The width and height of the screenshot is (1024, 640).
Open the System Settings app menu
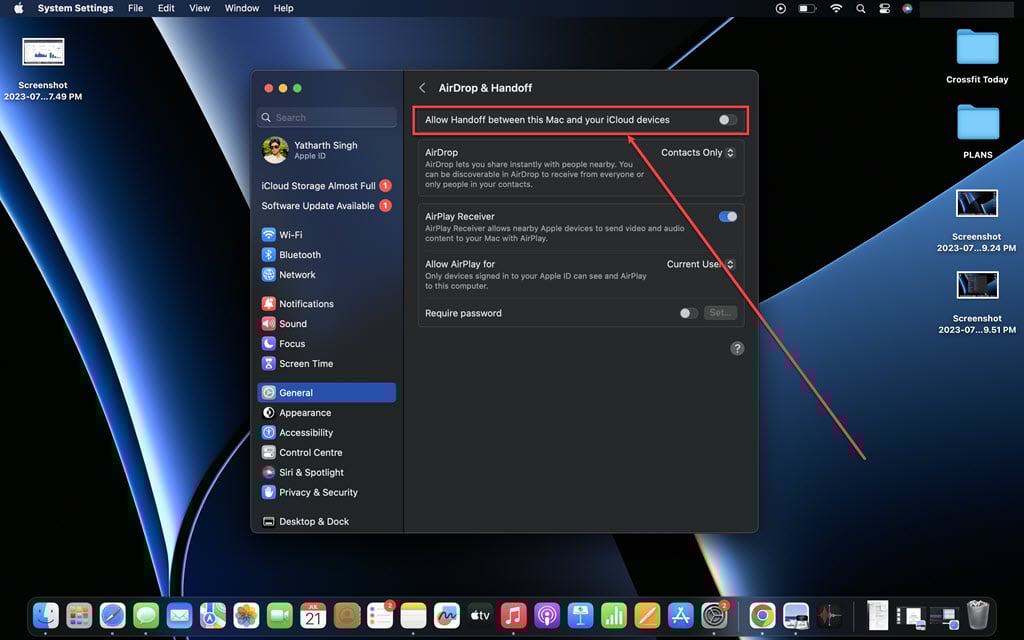point(75,8)
